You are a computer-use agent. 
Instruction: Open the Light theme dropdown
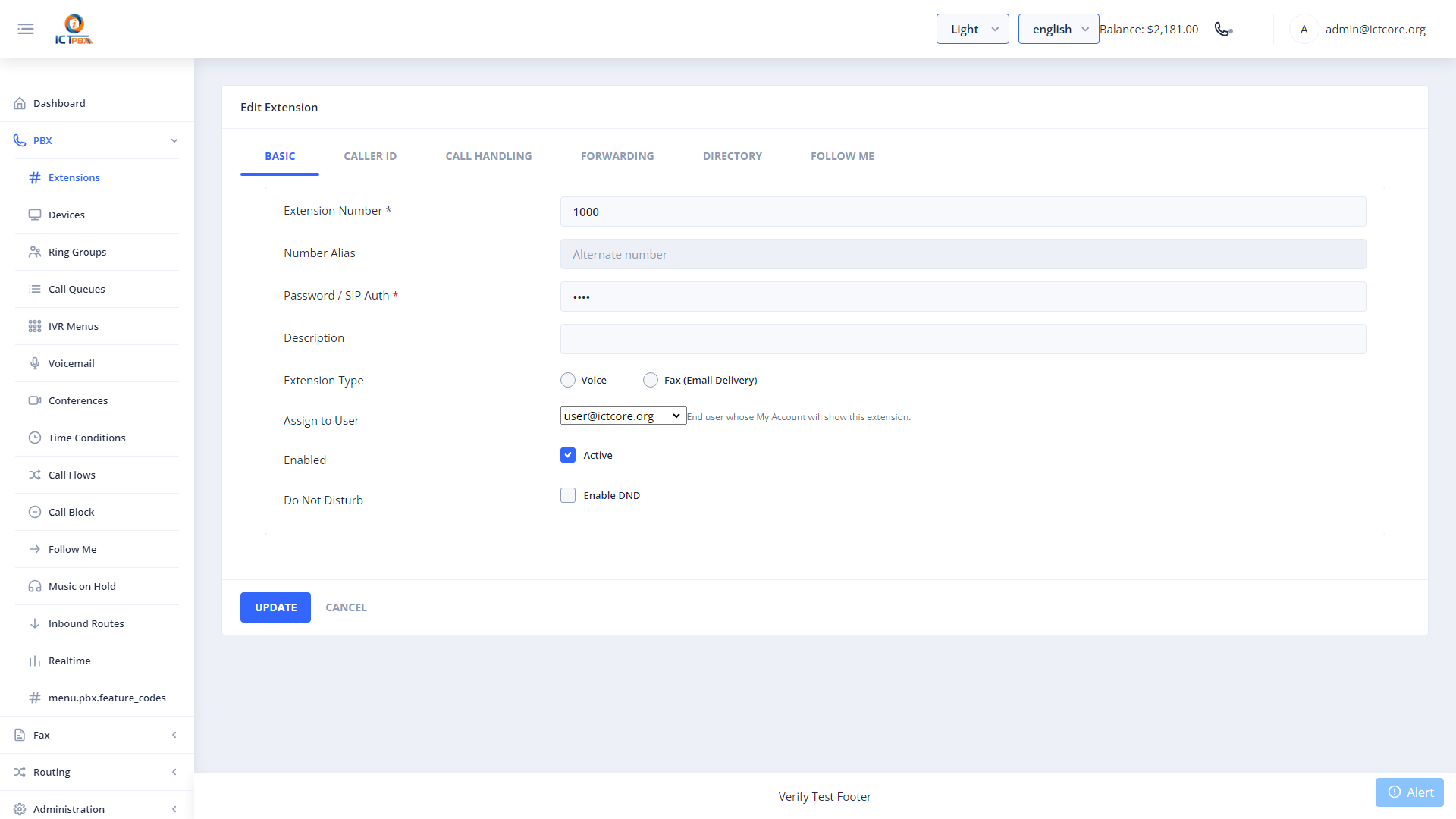(972, 29)
